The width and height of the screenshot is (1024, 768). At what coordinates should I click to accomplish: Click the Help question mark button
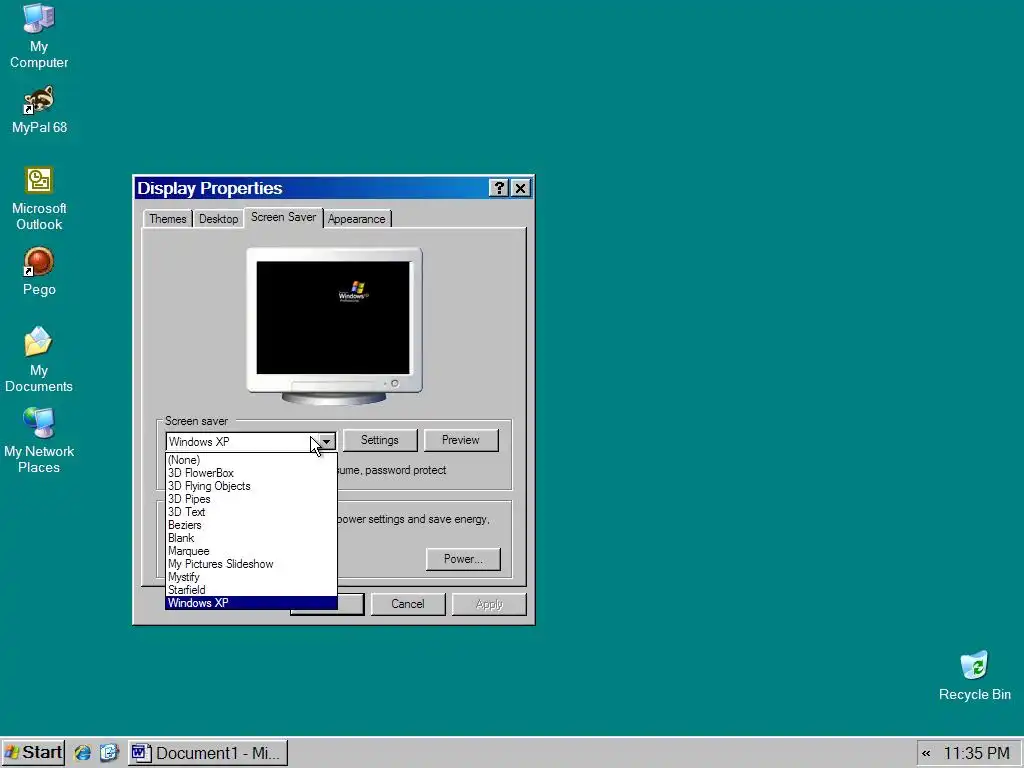(x=498, y=188)
